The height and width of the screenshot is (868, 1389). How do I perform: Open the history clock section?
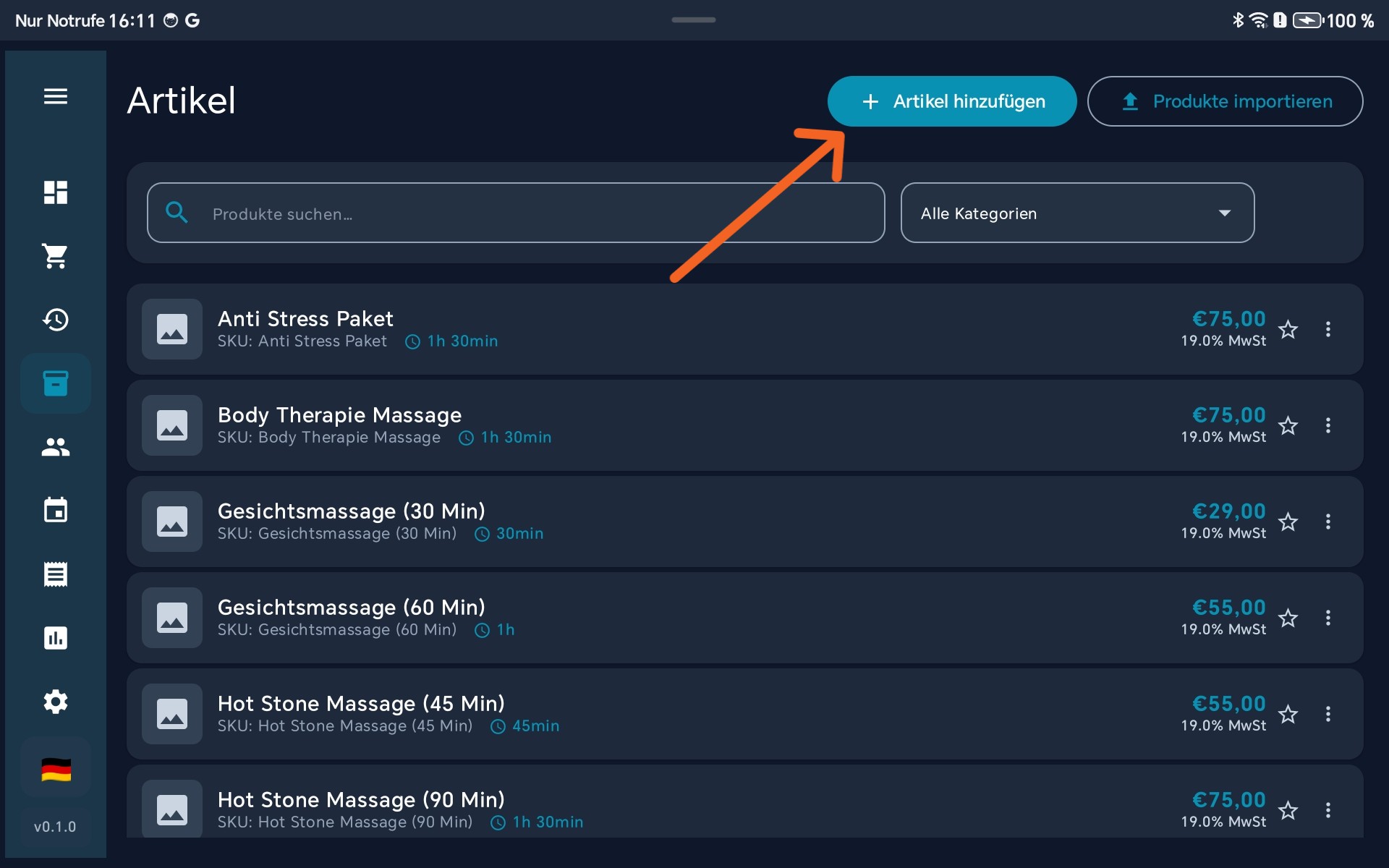(56, 320)
